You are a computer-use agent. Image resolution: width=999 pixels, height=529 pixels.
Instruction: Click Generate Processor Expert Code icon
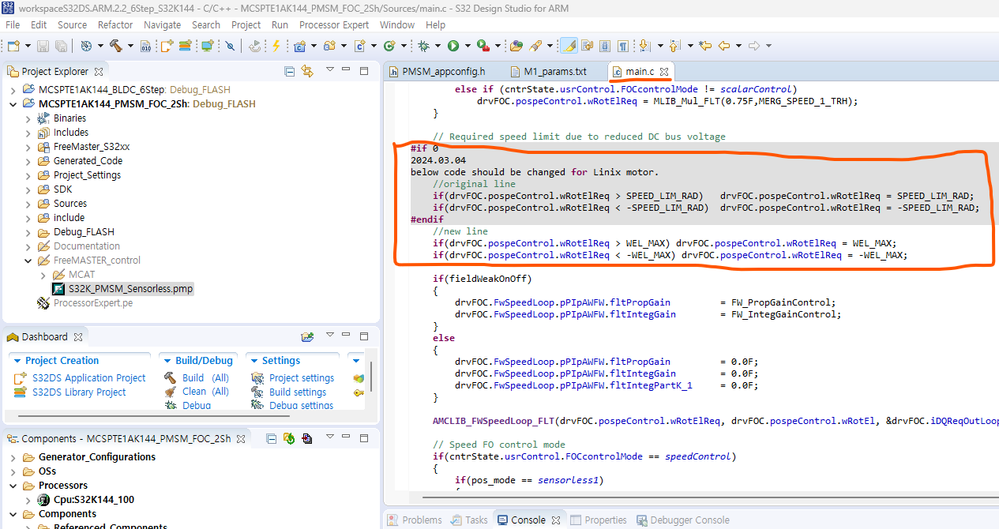289,438
